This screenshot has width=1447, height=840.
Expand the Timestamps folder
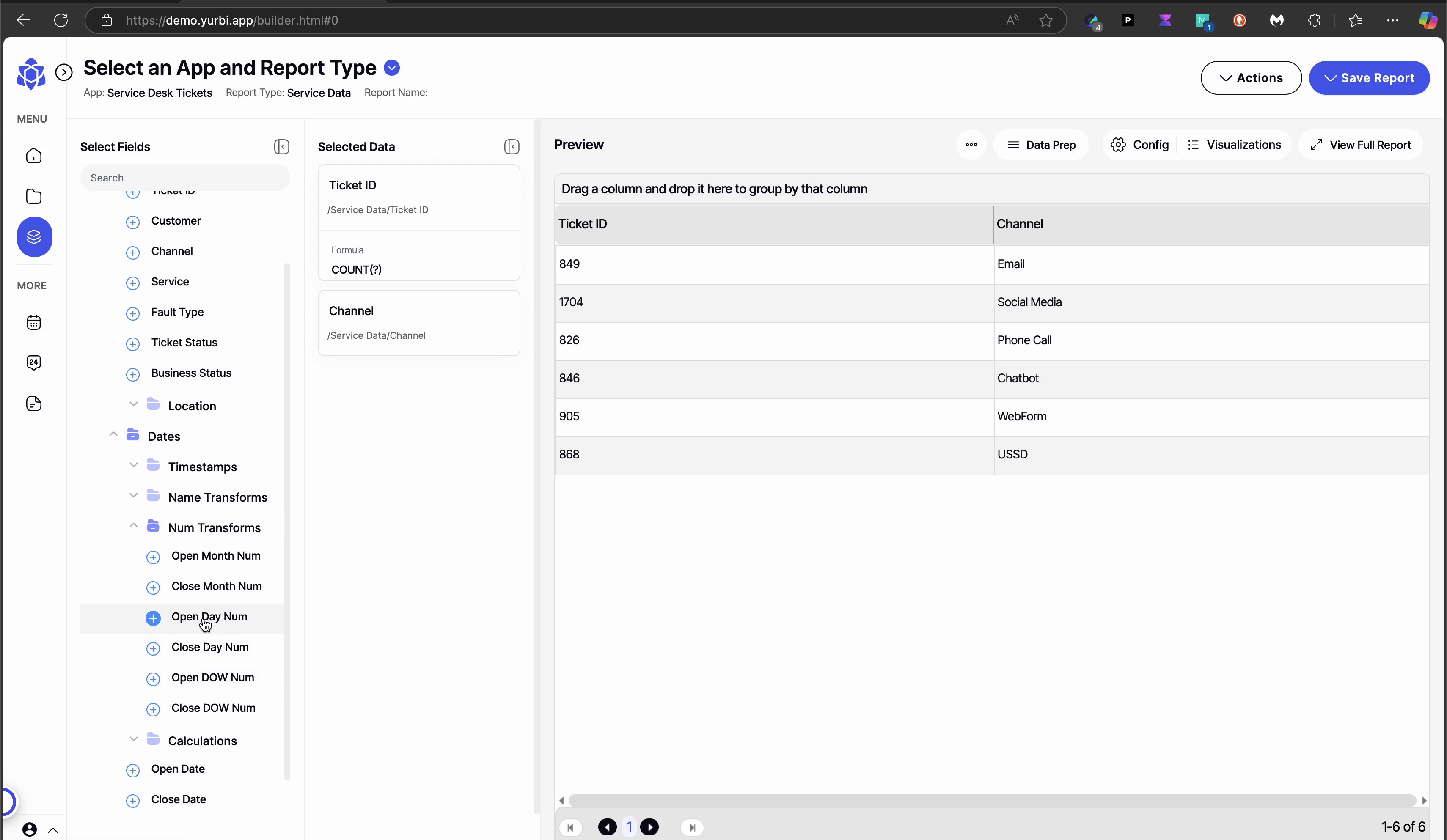click(134, 465)
